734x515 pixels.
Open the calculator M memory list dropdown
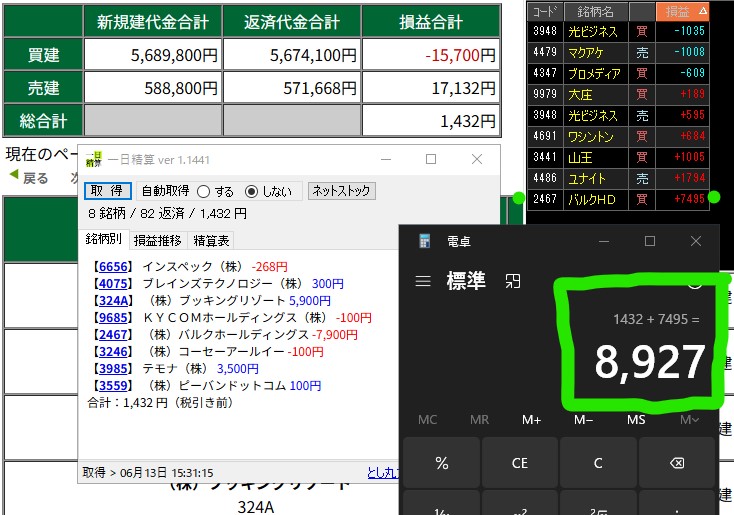pyautogui.click(x=689, y=419)
